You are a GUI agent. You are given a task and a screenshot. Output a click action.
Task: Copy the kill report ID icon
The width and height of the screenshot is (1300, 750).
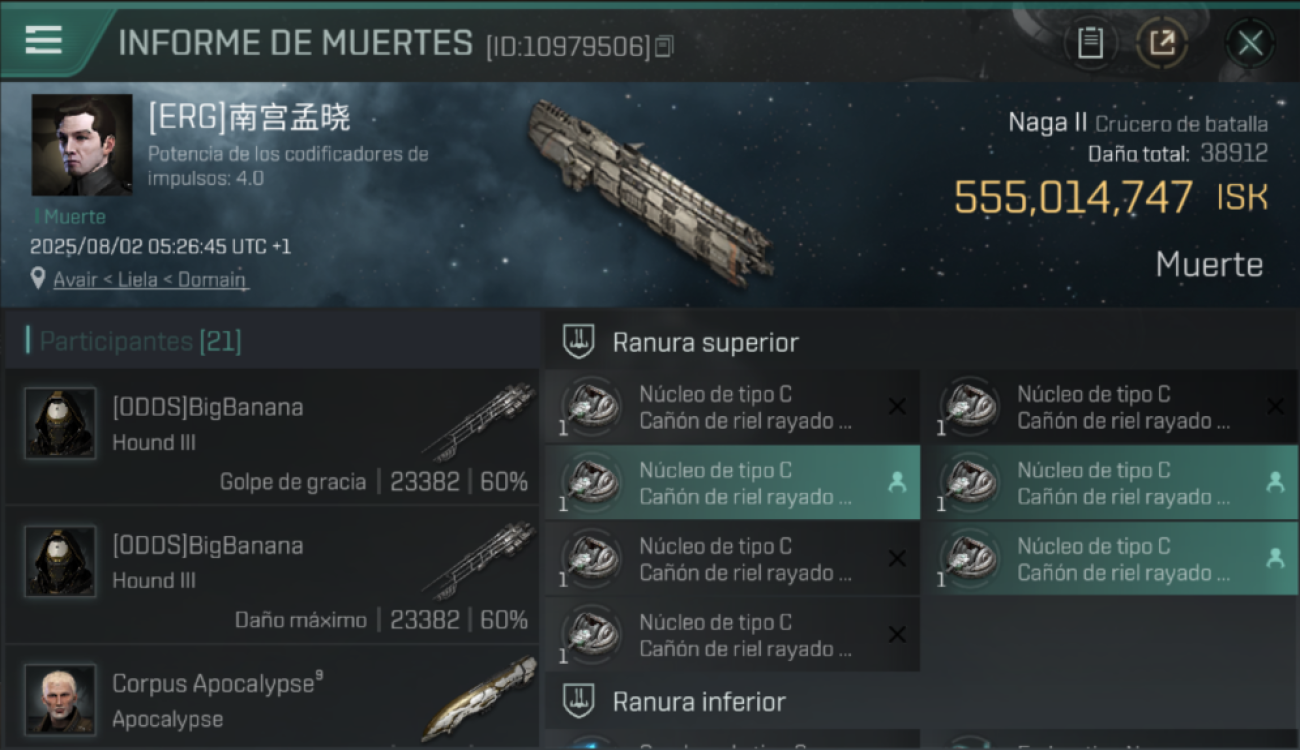(664, 46)
